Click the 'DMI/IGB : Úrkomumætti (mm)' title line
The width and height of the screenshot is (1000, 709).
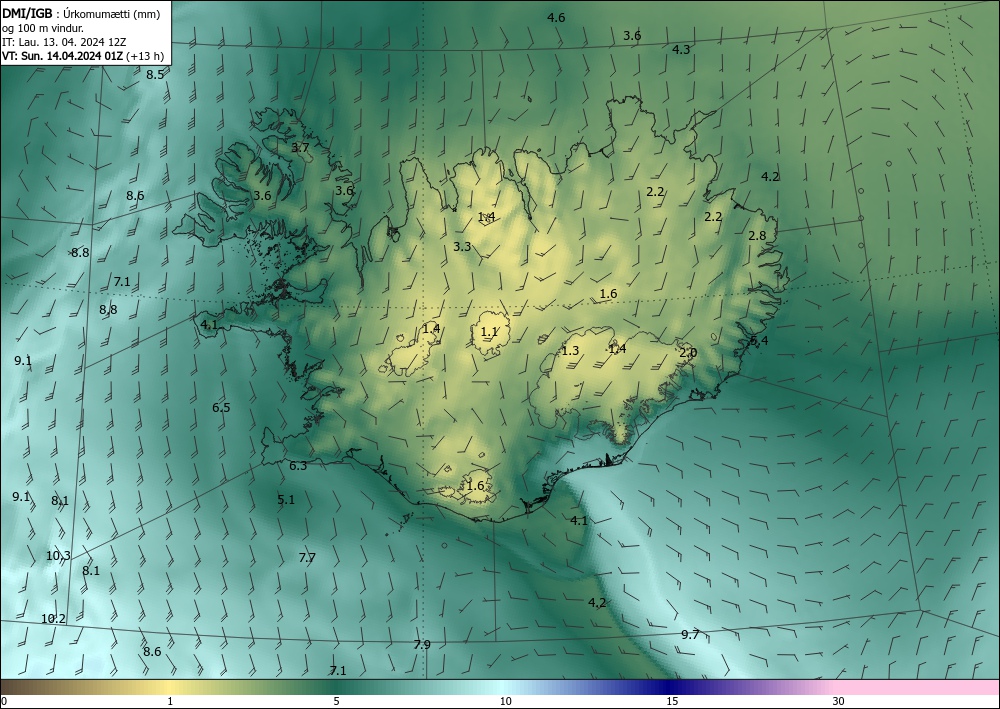coord(81,14)
